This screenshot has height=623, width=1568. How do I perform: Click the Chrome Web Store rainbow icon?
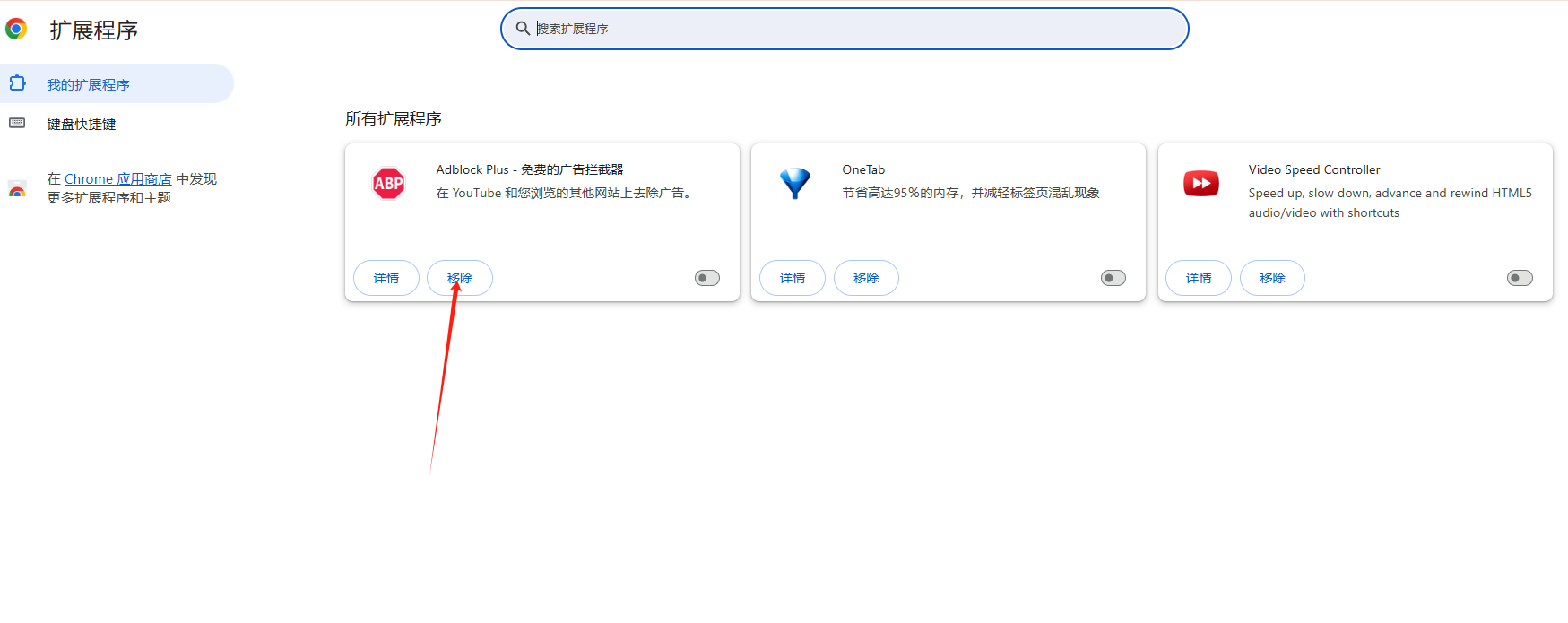click(17, 189)
